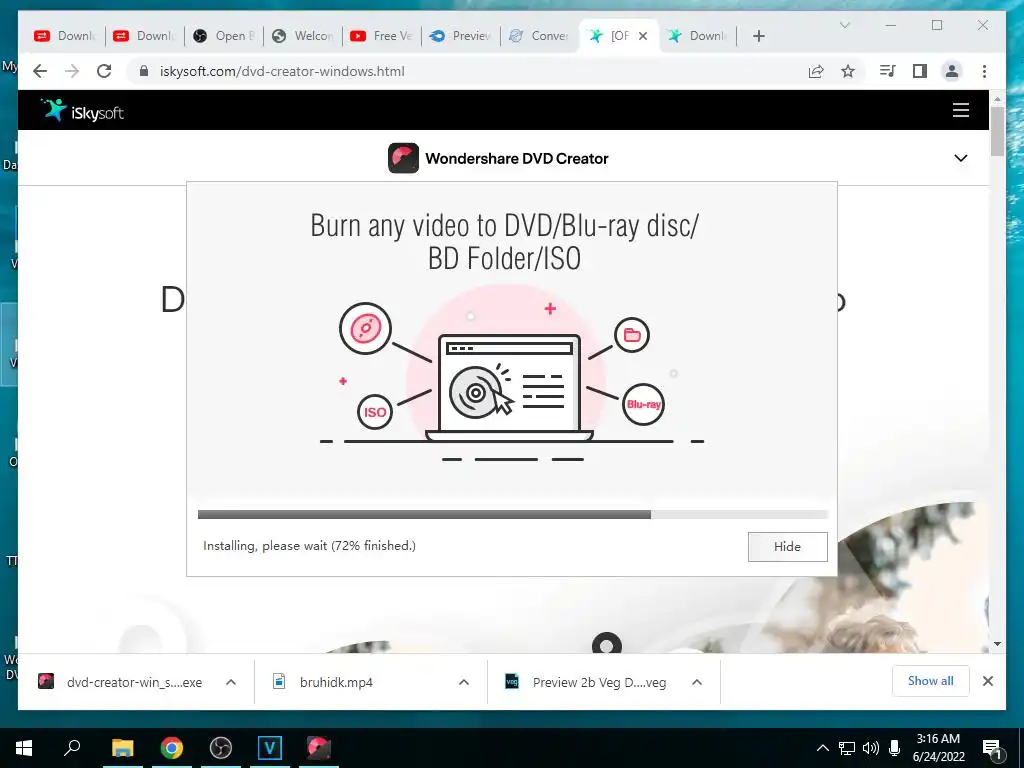Close the downloads bar
The height and width of the screenshot is (768, 1024).
pyautogui.click(x=987, y=681)
